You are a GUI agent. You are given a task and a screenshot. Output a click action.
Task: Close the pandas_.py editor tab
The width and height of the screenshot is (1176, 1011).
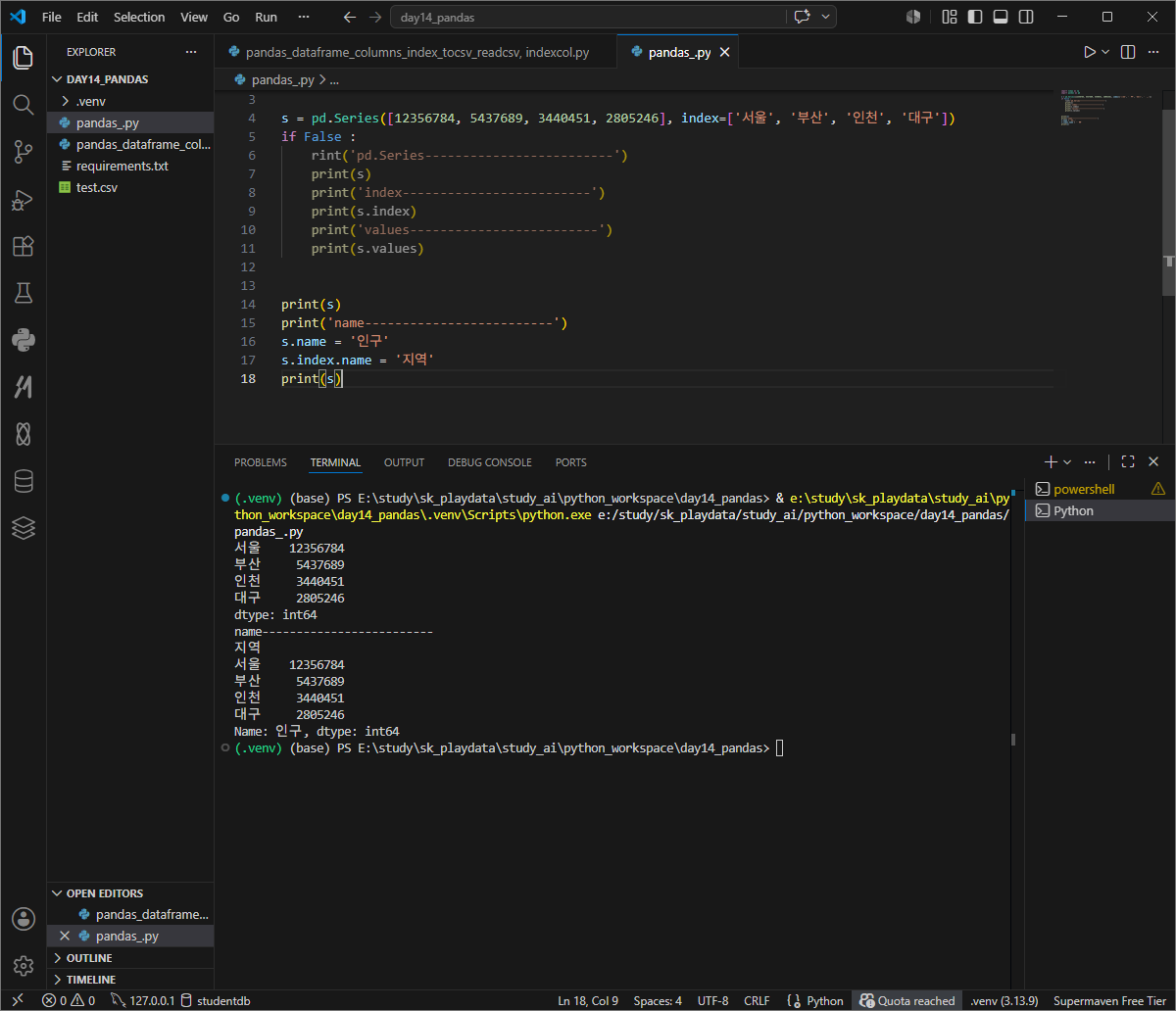click(724, 52)
